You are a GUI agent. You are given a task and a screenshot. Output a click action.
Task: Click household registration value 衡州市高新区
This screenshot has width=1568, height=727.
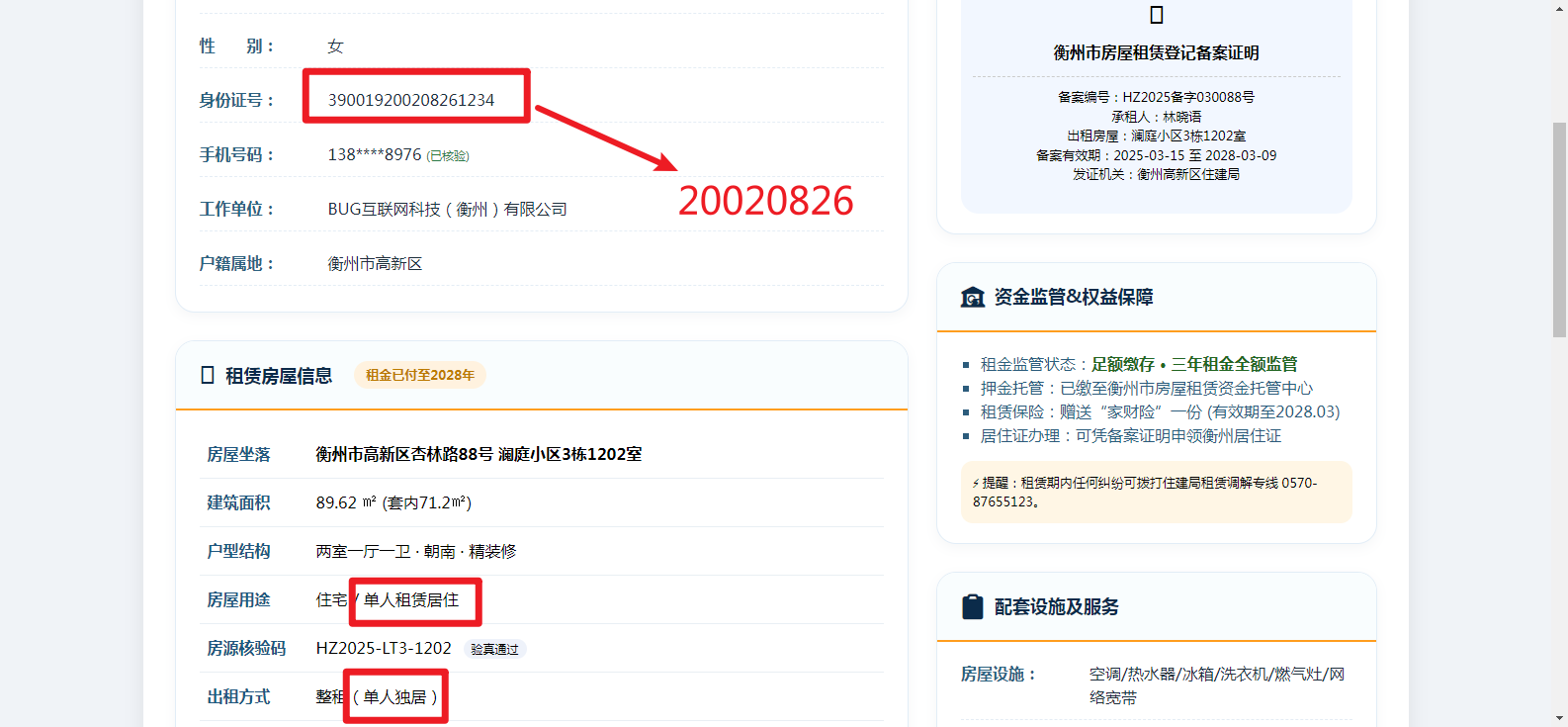(x=376, y=263)
